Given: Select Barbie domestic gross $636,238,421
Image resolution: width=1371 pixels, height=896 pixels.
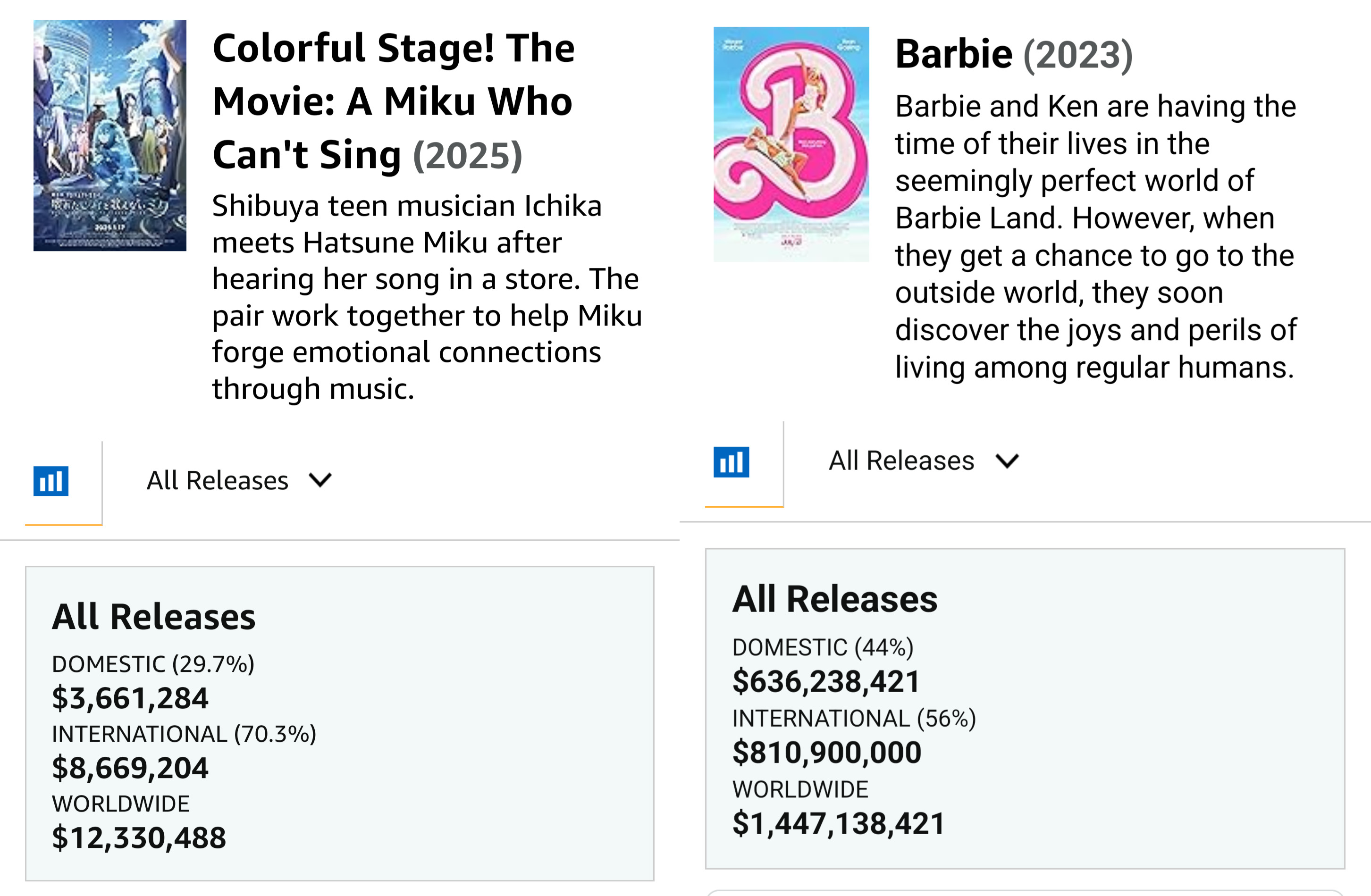Looking at the screenshot, I should pyautogui.click(x=825, y=681).
